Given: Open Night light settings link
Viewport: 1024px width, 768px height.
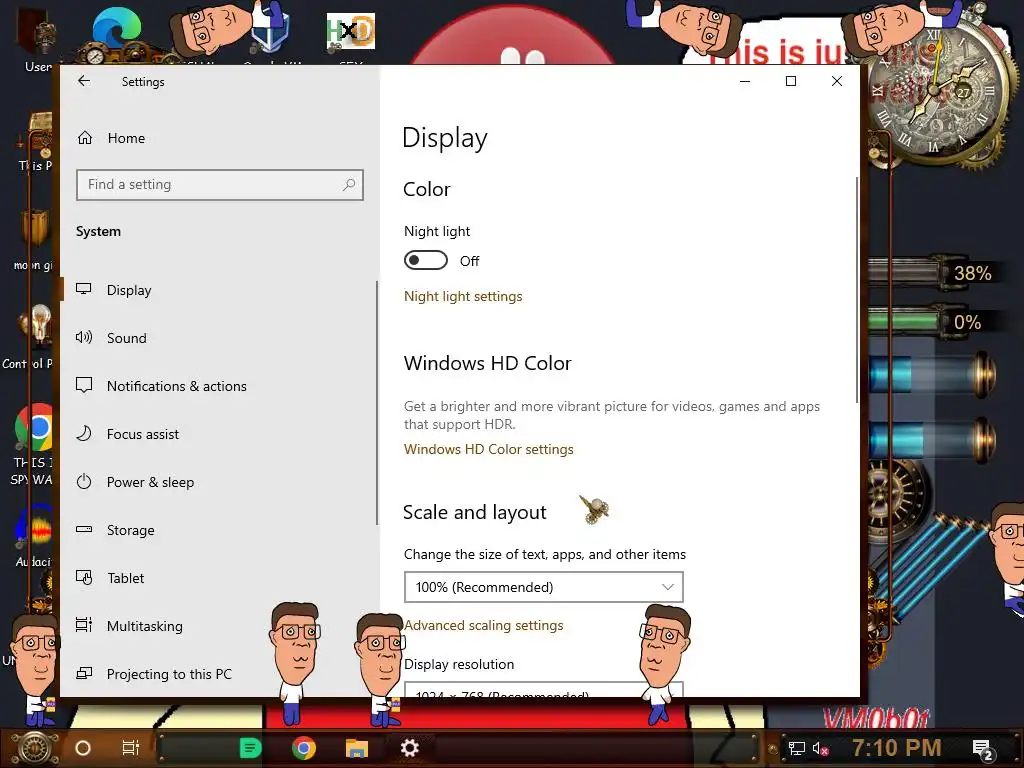Looking at the screenshot, I should point(463,296).
